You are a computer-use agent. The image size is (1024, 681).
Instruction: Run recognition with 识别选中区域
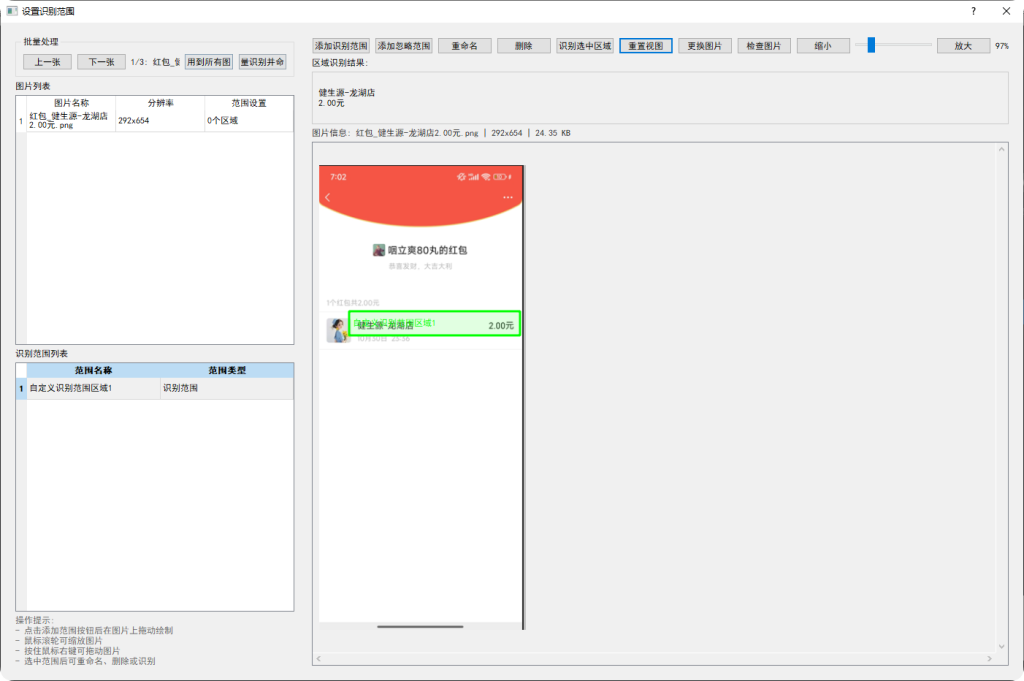(583, 45)
